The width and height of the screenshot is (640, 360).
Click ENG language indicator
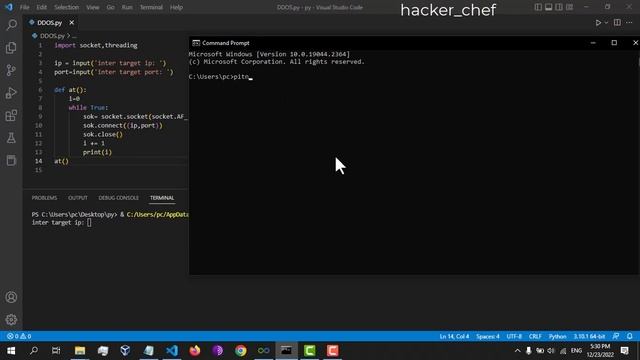click(576, 351)
